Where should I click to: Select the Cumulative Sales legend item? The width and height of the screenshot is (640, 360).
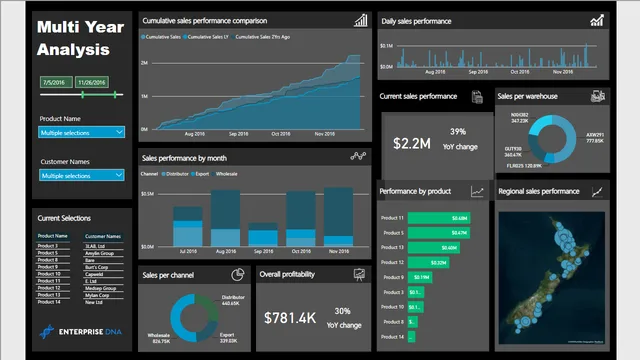click(161, 37)
